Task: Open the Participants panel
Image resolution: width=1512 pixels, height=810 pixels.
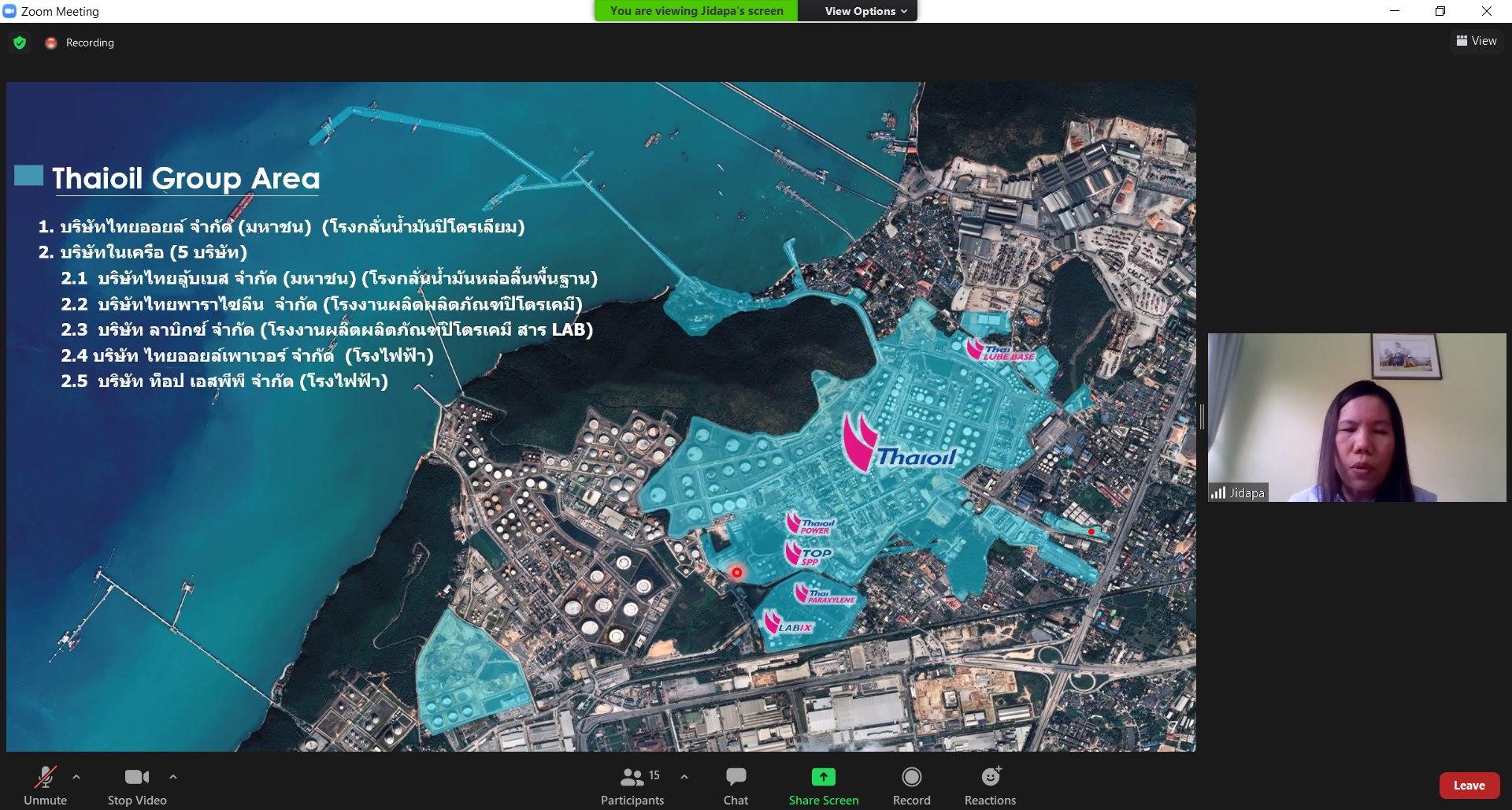Action: coord(632,786)
